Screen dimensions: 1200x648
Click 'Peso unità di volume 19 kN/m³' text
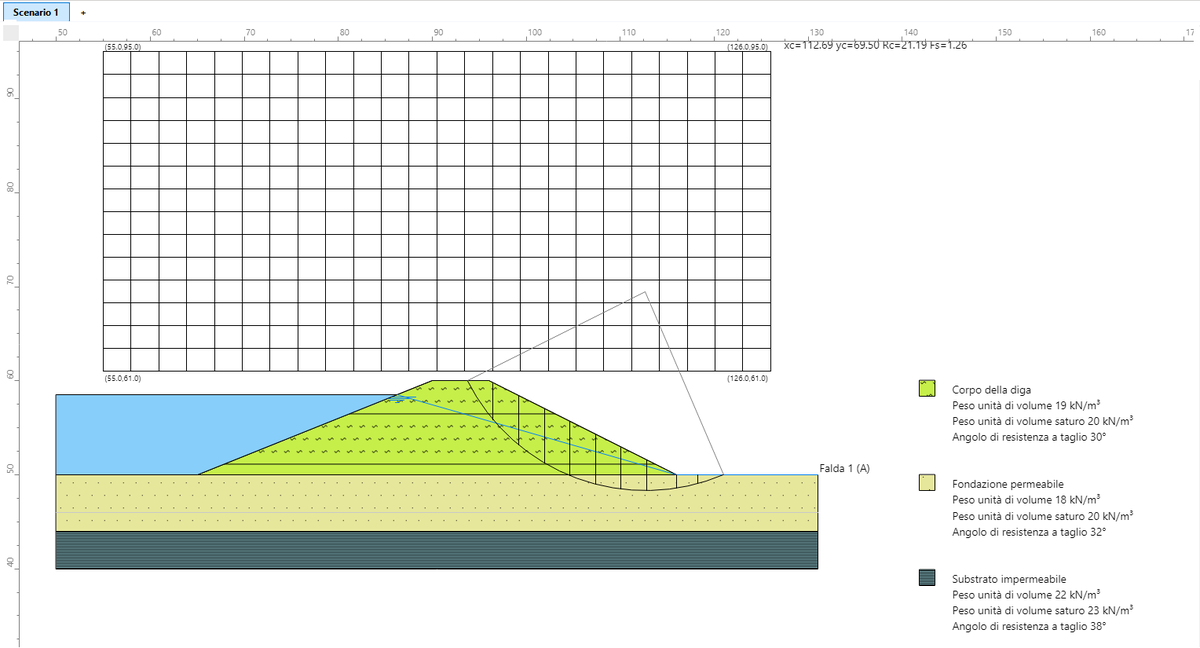click(x=1026, y=405)
